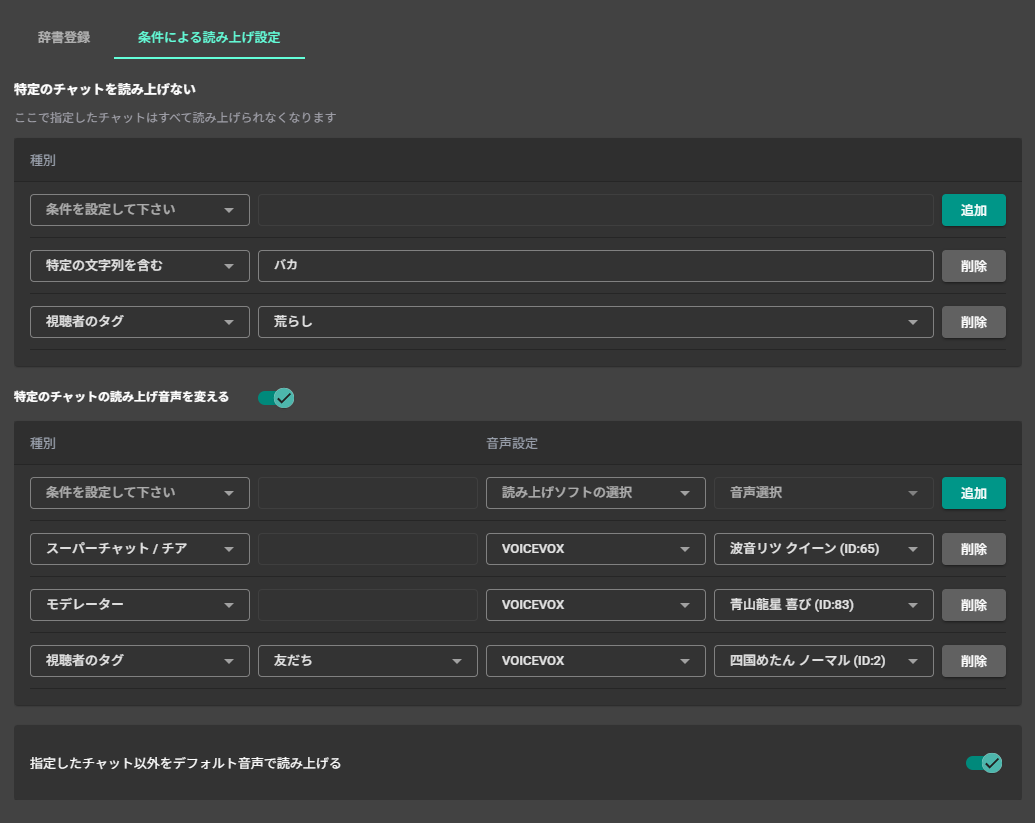Open the 青山龍星 喜び (ID:83) voice dropdown
Viewport: 1035px width, 823px height.
(x=823, y=605)
